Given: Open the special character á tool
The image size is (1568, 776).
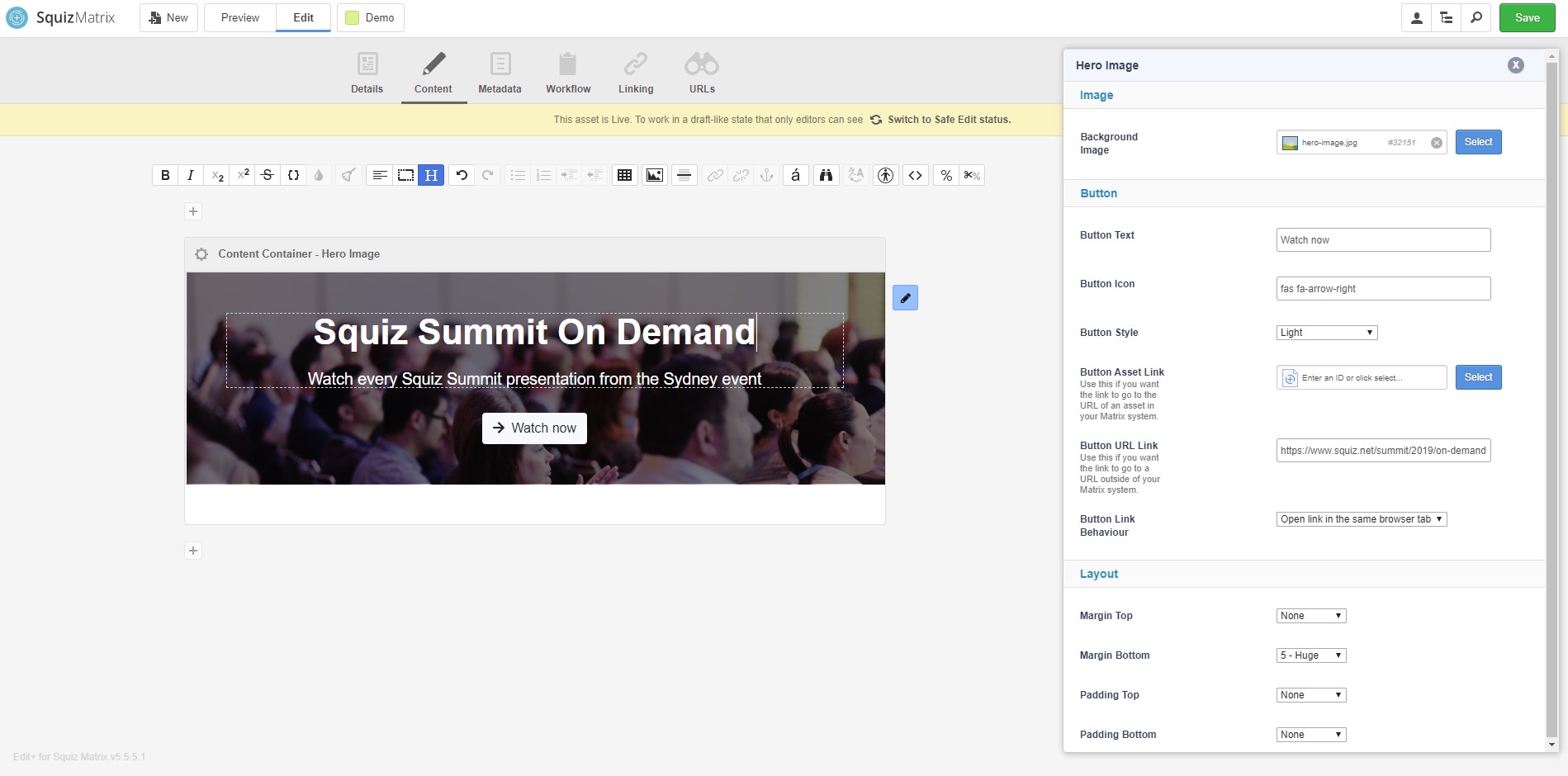Looking at the screenshot, I should click(796, 175).
